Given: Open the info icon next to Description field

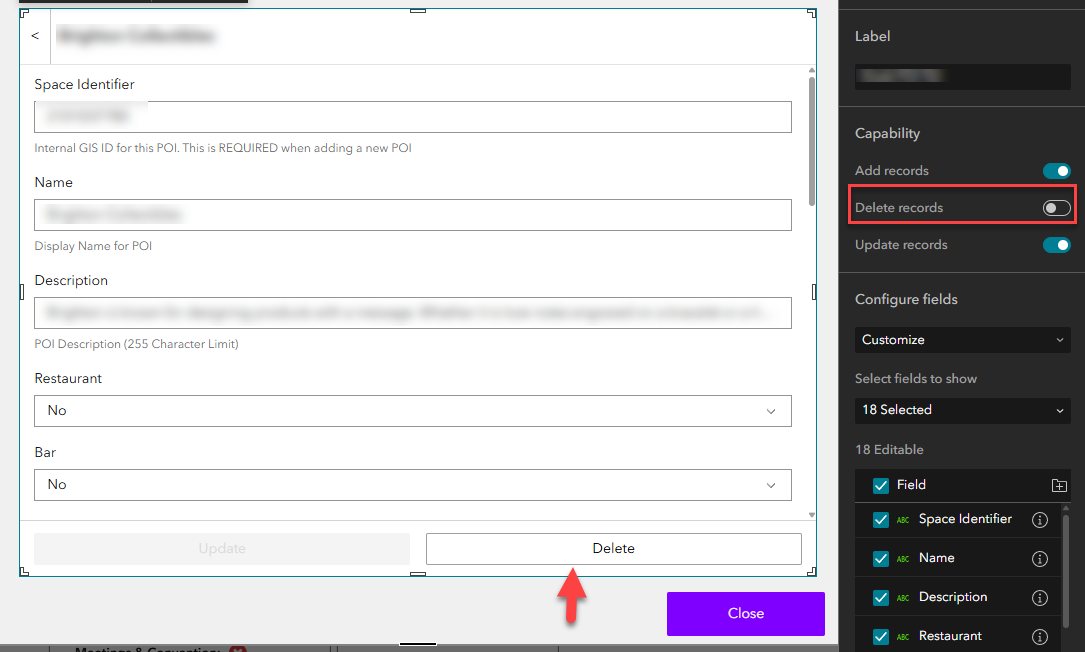Looking at the screenshot, I should click(1039, 597).
